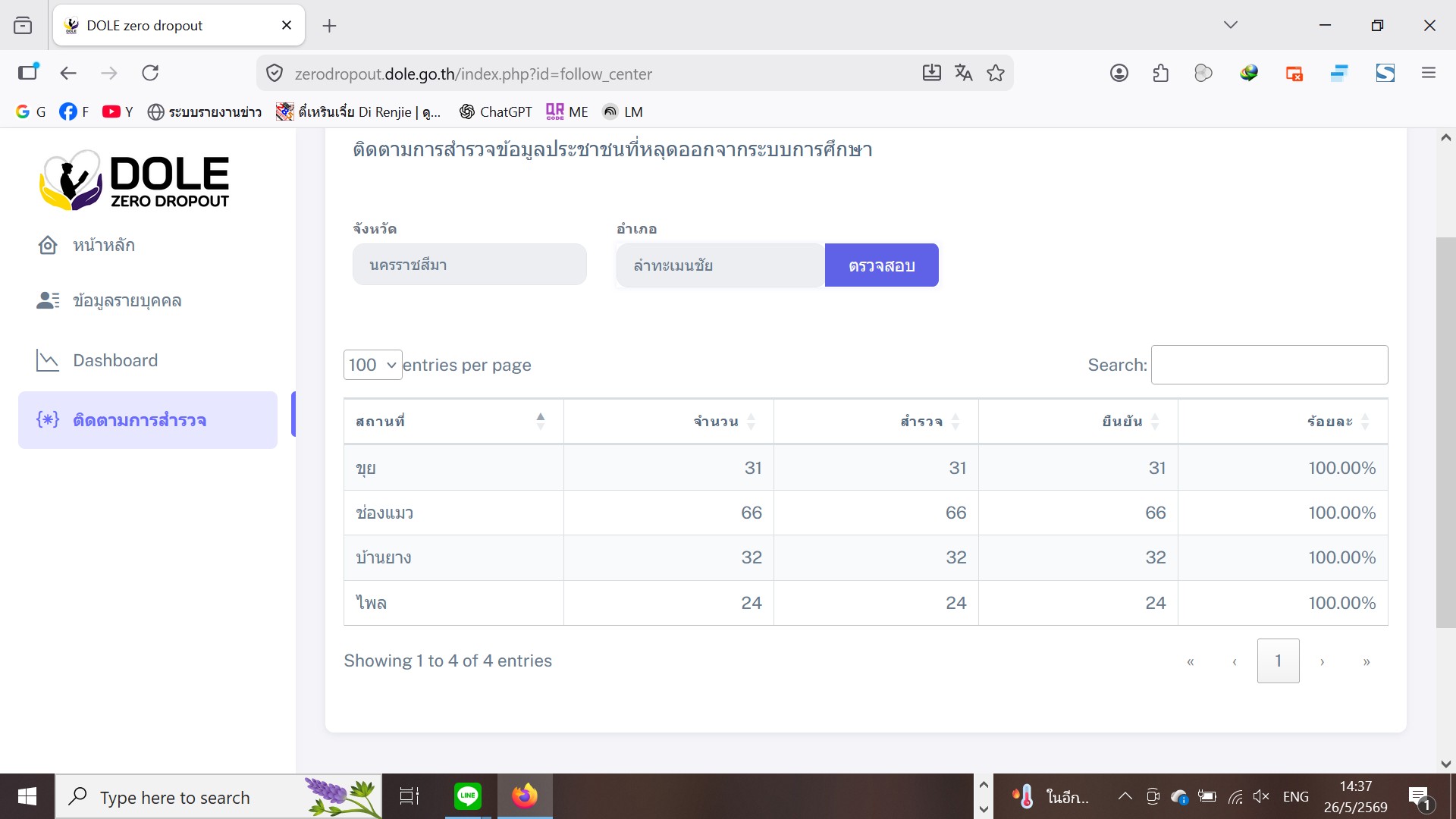Click the ENG language indicator

1295,796
